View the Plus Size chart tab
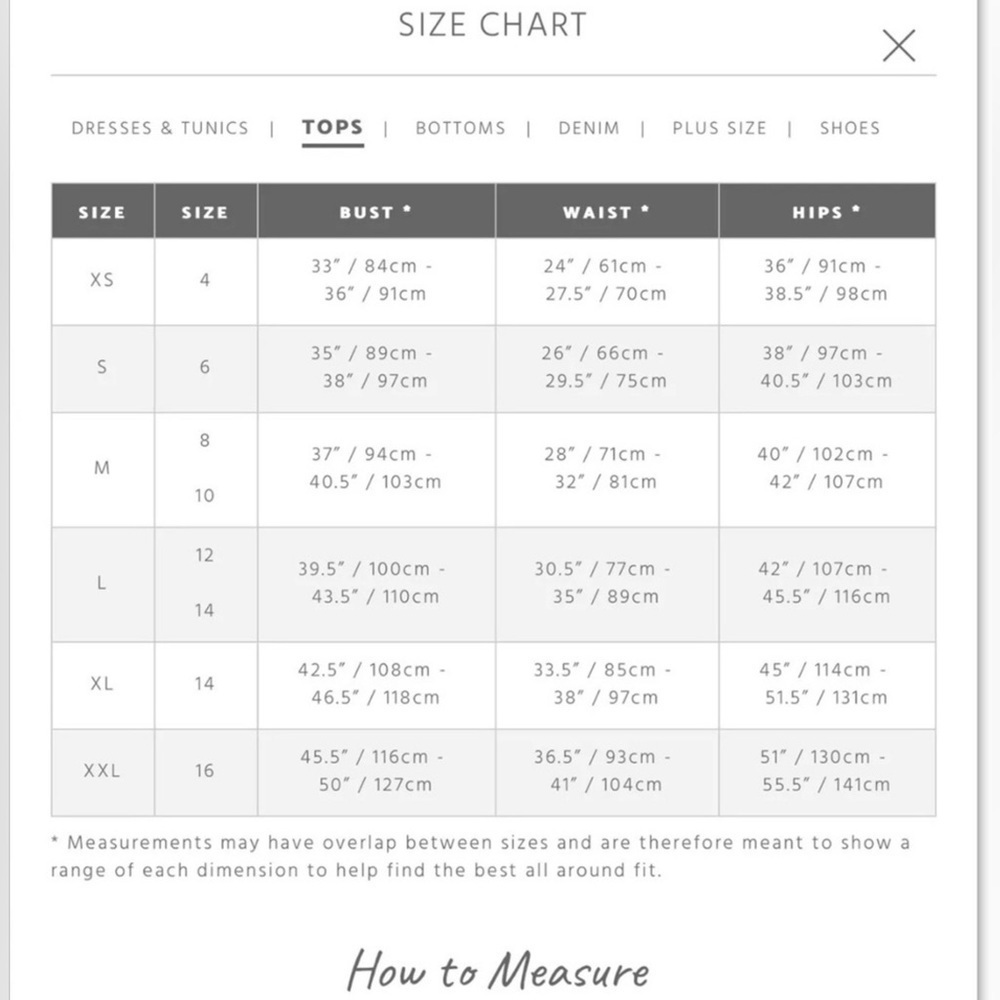Image resolution: width=1000 pixels, height=1000 pixels. [719, 128]
